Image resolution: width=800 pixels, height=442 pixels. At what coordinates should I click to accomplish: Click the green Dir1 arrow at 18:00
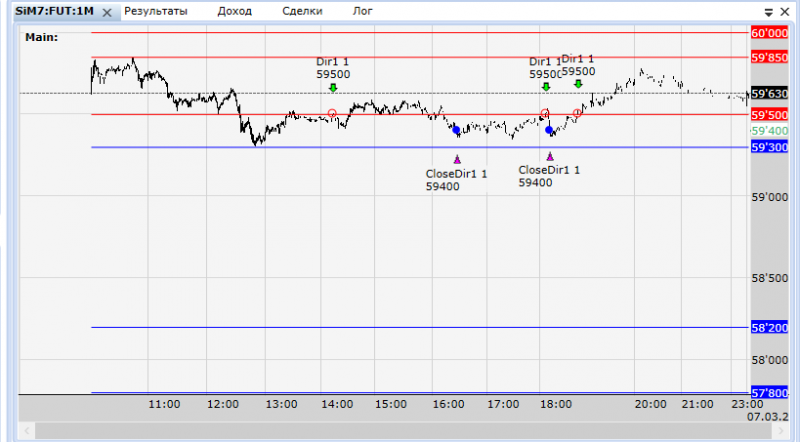pyautogui.click(x=546, y=87)
